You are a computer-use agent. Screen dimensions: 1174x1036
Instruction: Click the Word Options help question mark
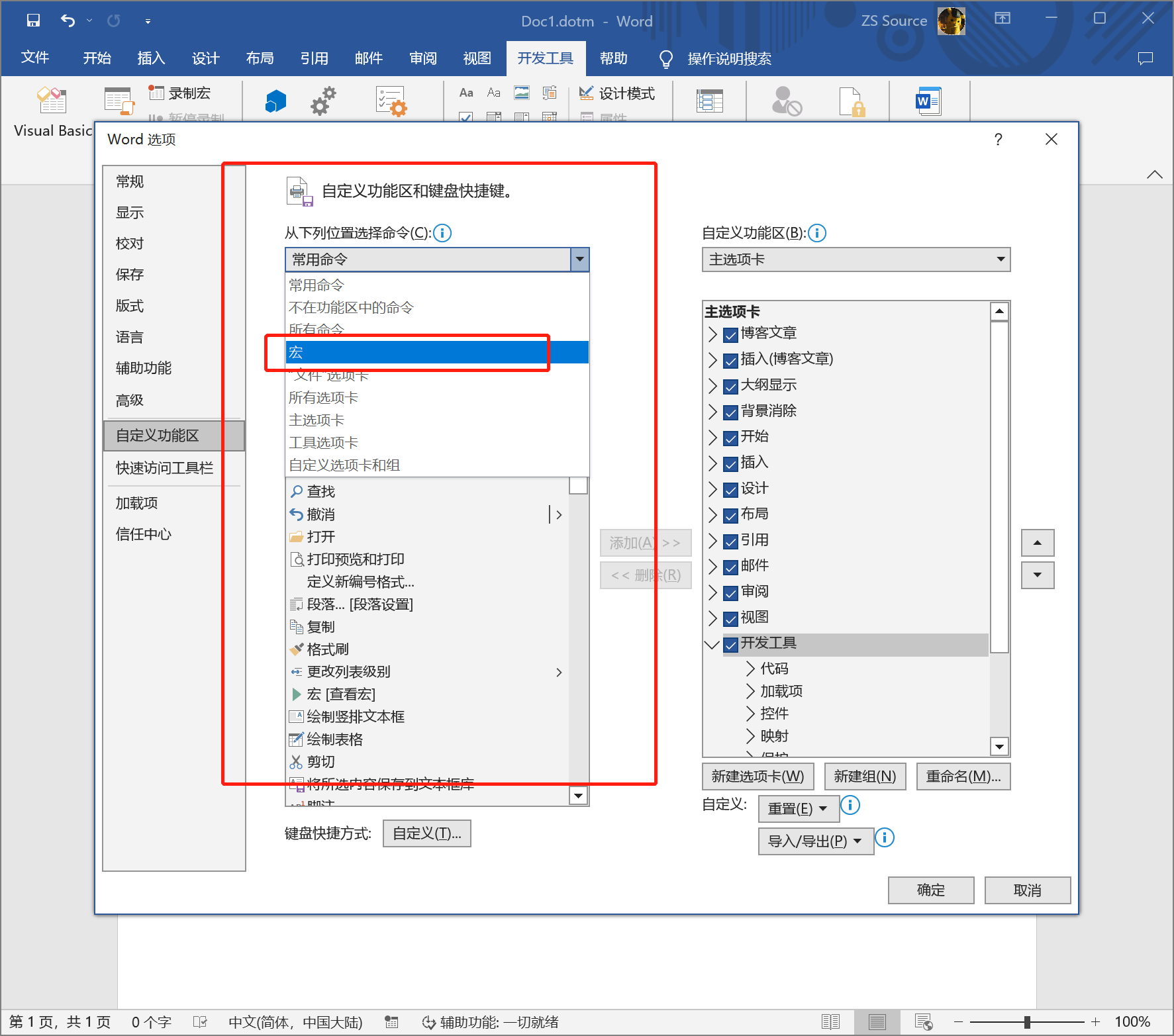(998, 139)
